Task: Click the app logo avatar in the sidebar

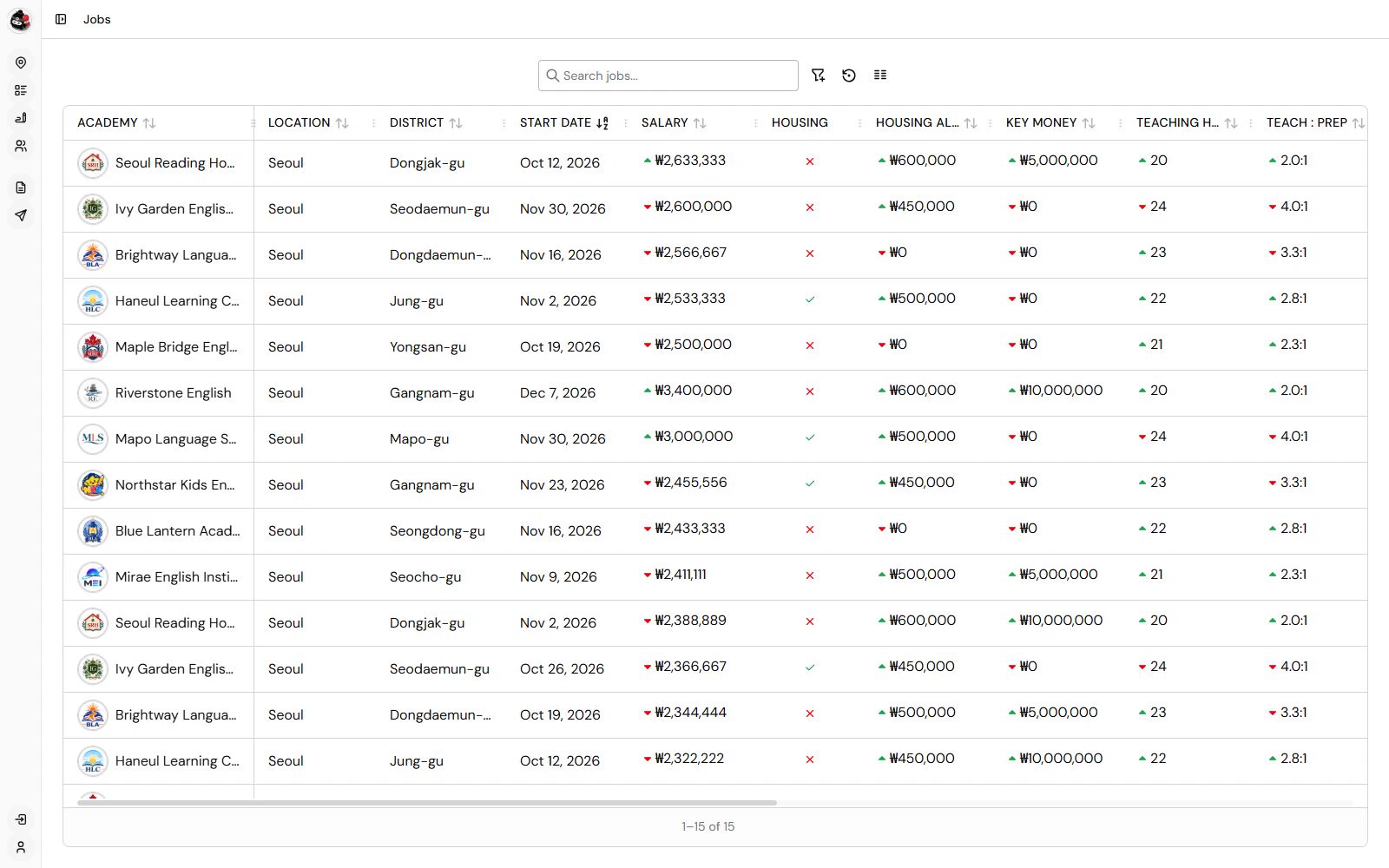Action: tap(20, 20)
